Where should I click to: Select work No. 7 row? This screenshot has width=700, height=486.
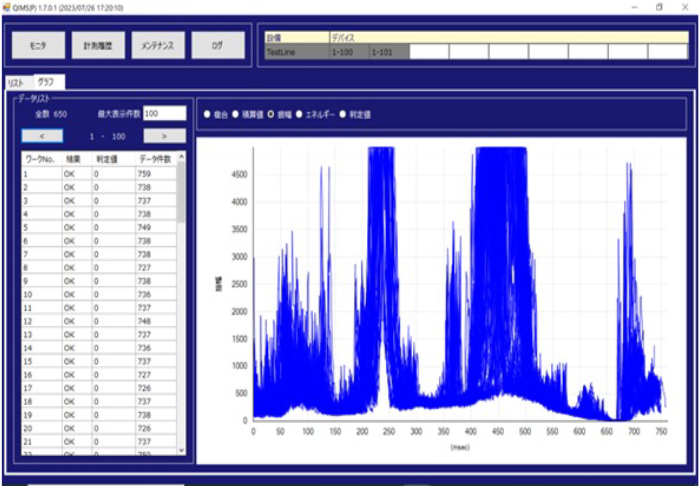point(100,254)
